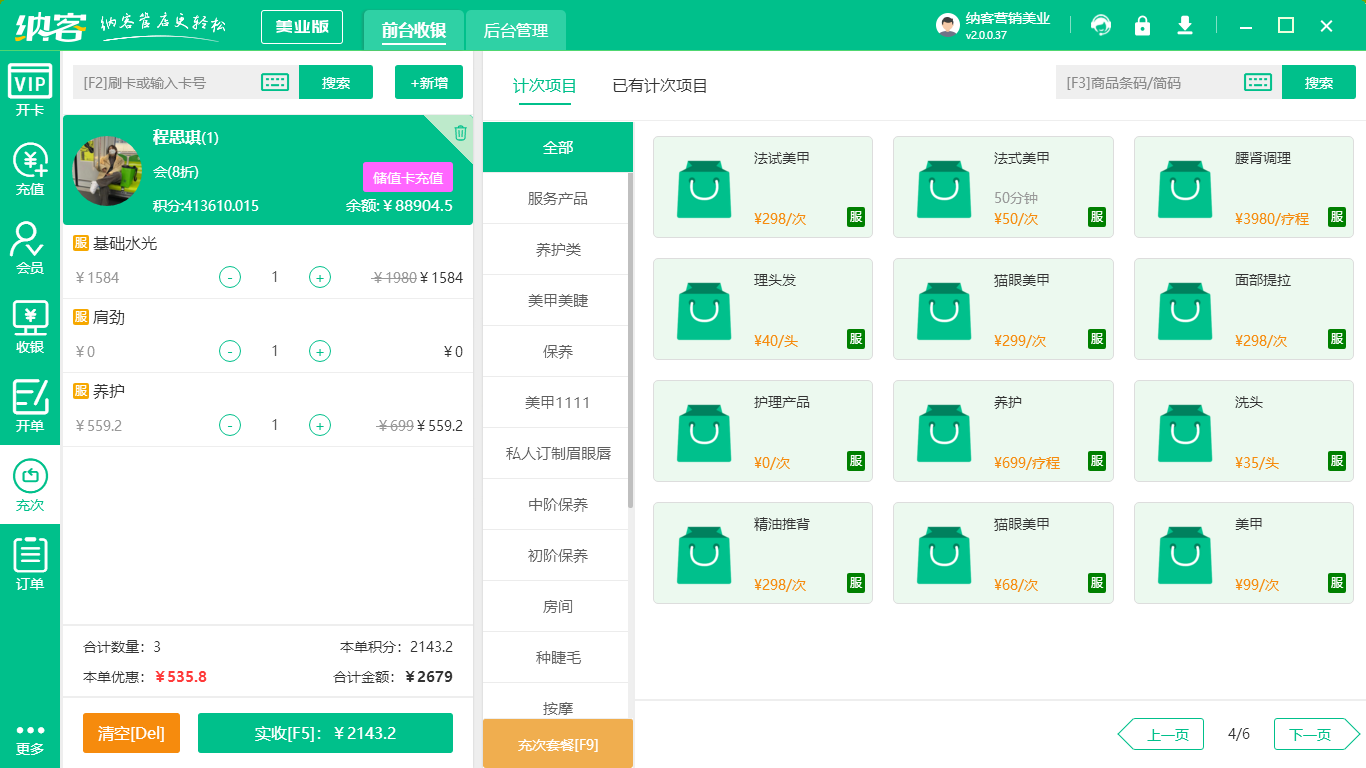Add 腰肾调理 product card
Screen dimensions: 1366x768
click(x=1244, y=187)
